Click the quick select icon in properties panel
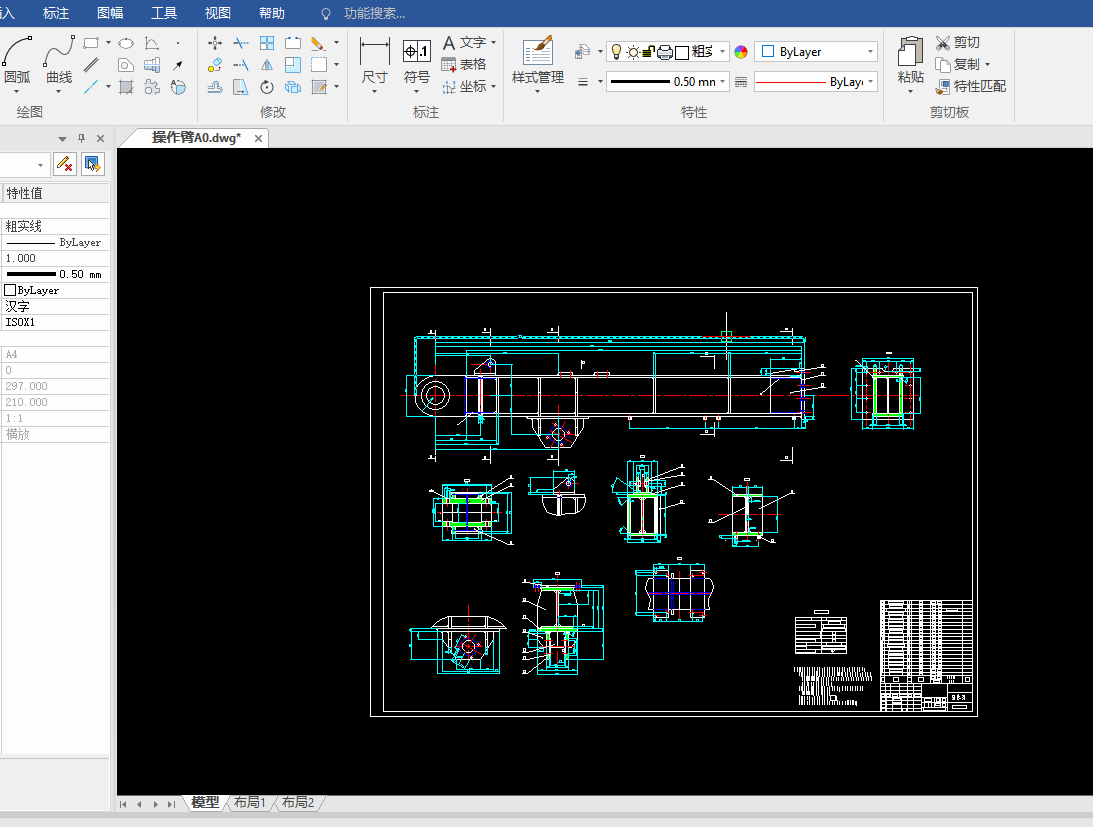The image size is (1093, 827). click(x=93, y=163)
